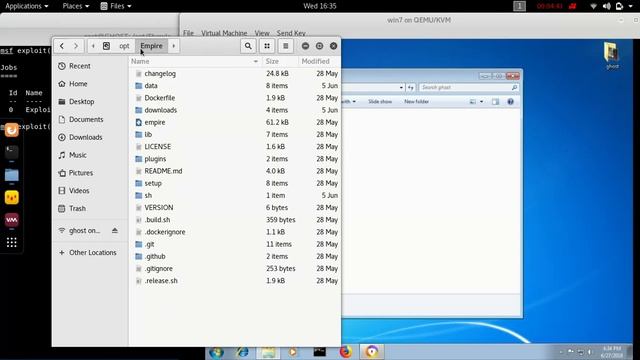Open Show Applications grid in dock

[11, 242]
